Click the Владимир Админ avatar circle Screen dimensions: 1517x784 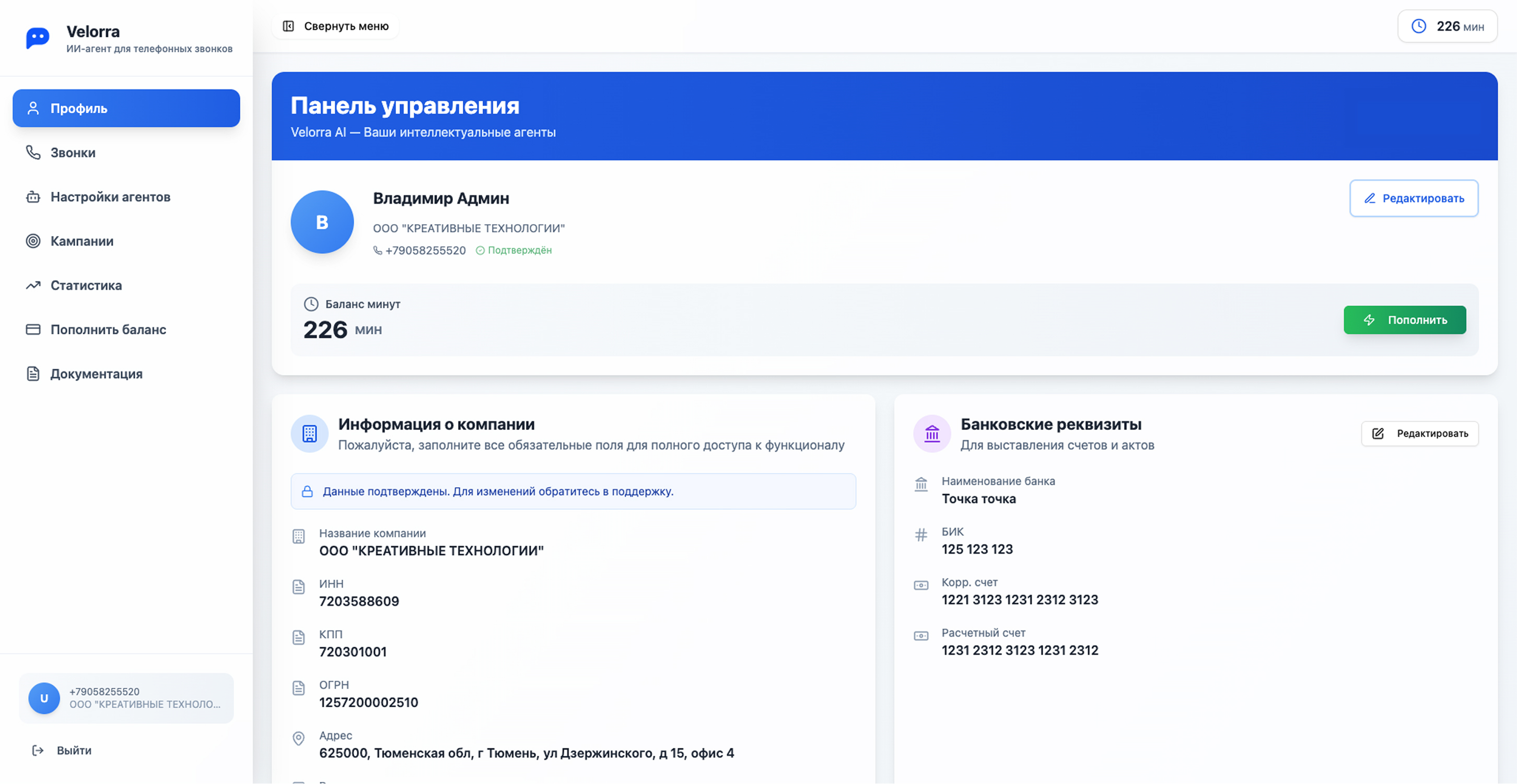click(x=322, y=222)
